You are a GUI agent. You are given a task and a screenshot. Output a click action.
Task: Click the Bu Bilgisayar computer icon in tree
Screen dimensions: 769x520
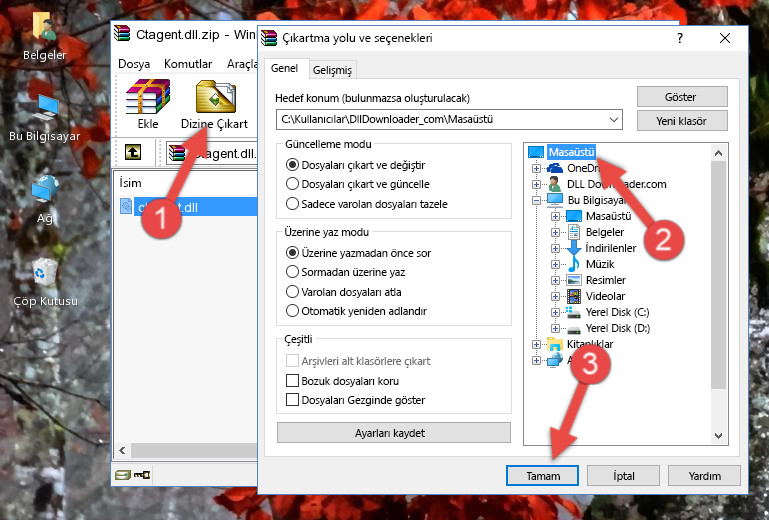point(555,200)
